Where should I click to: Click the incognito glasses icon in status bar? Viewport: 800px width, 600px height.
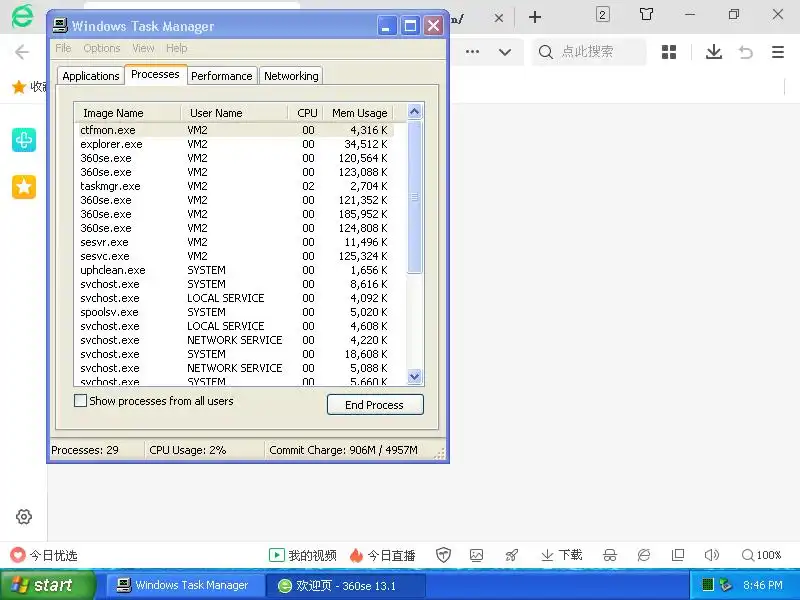coord(610,555)
